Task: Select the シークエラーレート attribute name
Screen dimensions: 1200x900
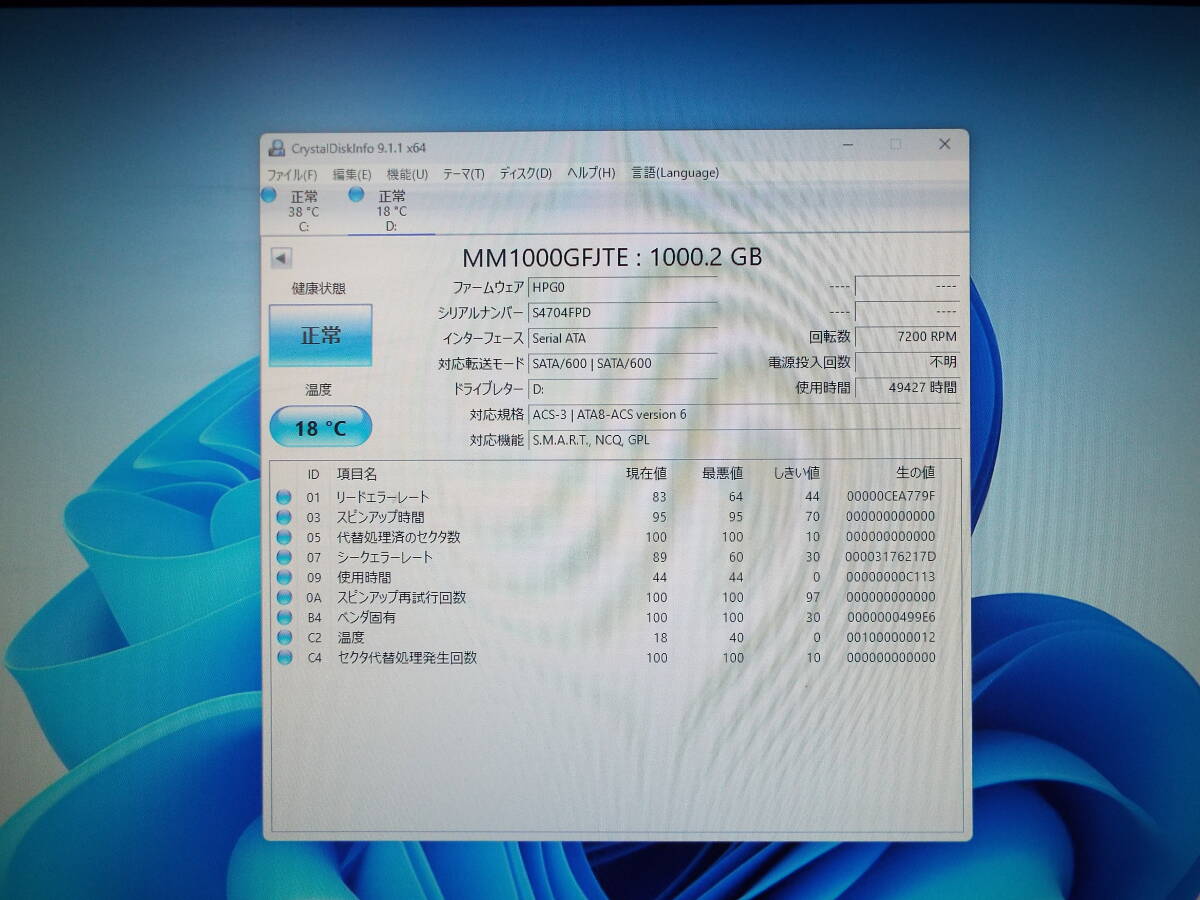Action: tap(384, 557)
